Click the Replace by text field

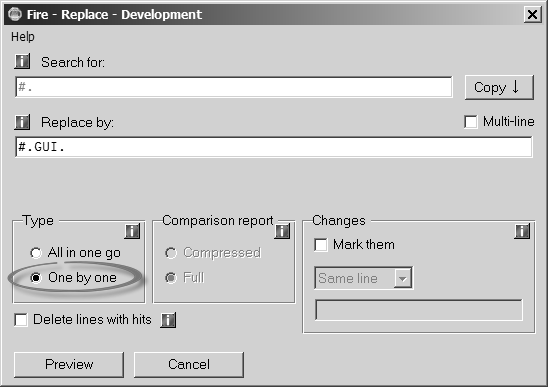(274, 147)
